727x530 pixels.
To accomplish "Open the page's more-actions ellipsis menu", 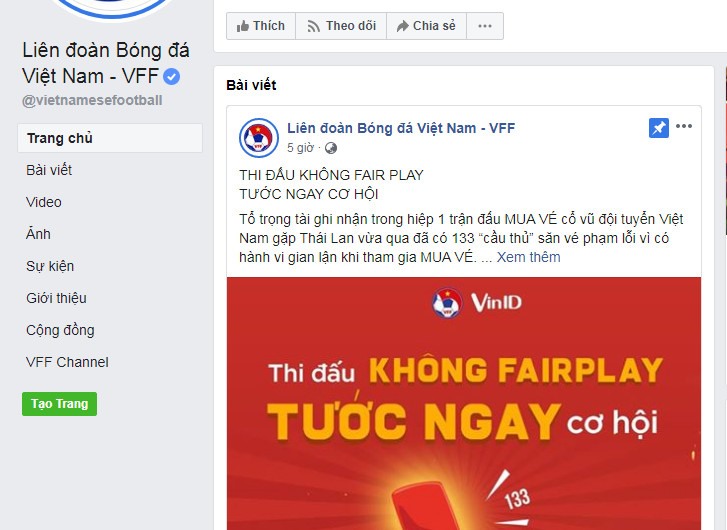I will [x=485, y=26].
